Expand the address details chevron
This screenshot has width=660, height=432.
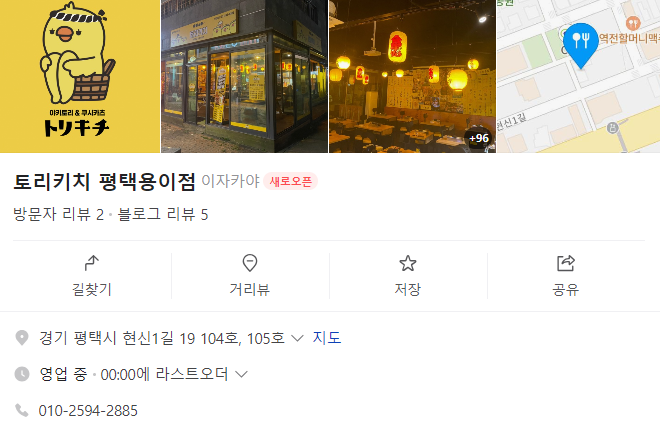pyautogui.click(x=297, y=338)
